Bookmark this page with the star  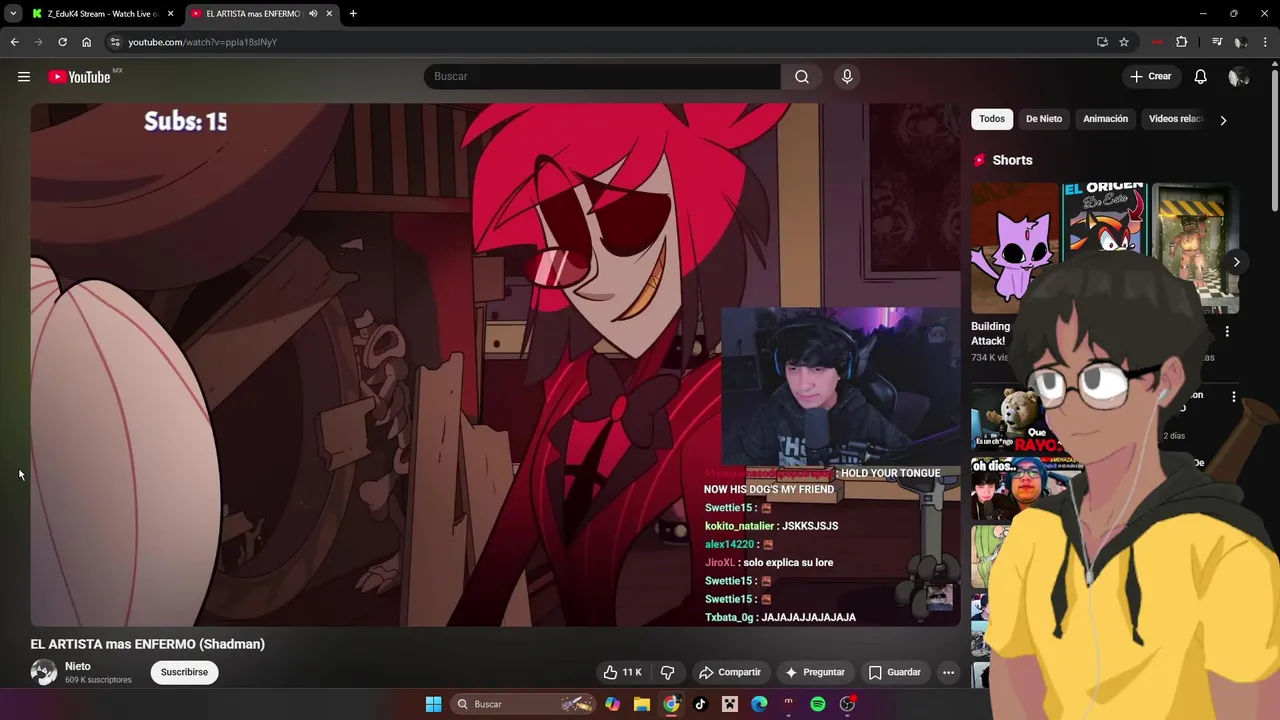(x=1124, y=42)
